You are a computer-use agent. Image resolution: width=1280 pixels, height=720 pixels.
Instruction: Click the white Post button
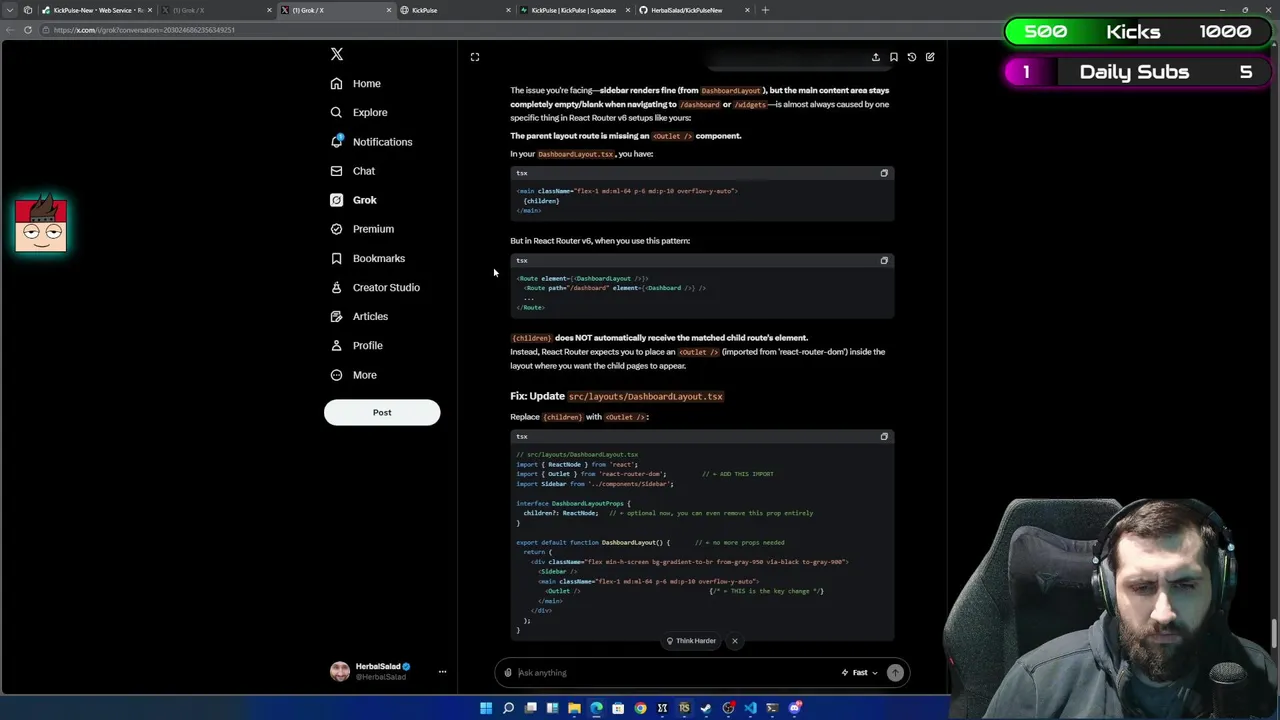click(x=382, y=412)
